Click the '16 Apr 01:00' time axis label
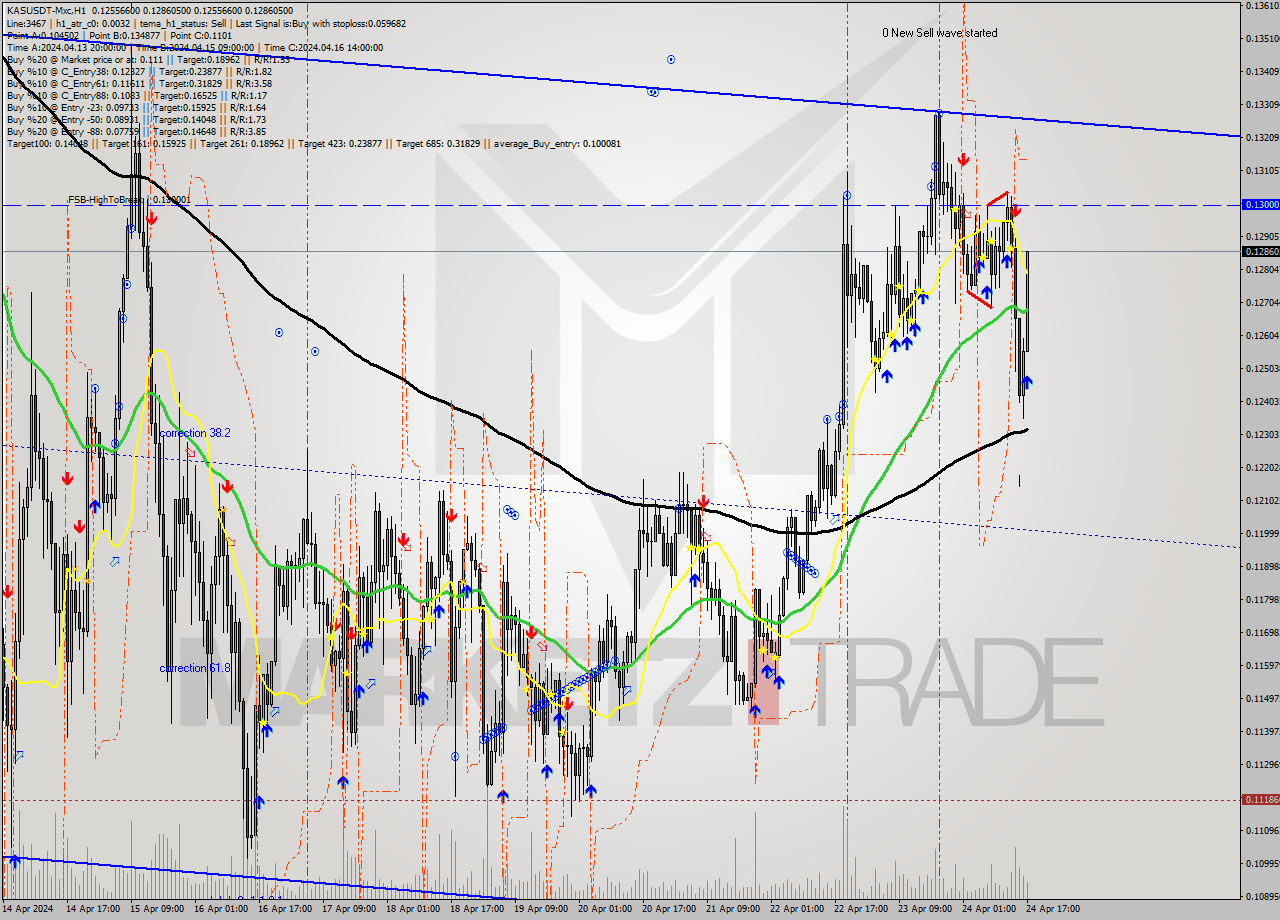1280x920 pixels. coord(219,909)
